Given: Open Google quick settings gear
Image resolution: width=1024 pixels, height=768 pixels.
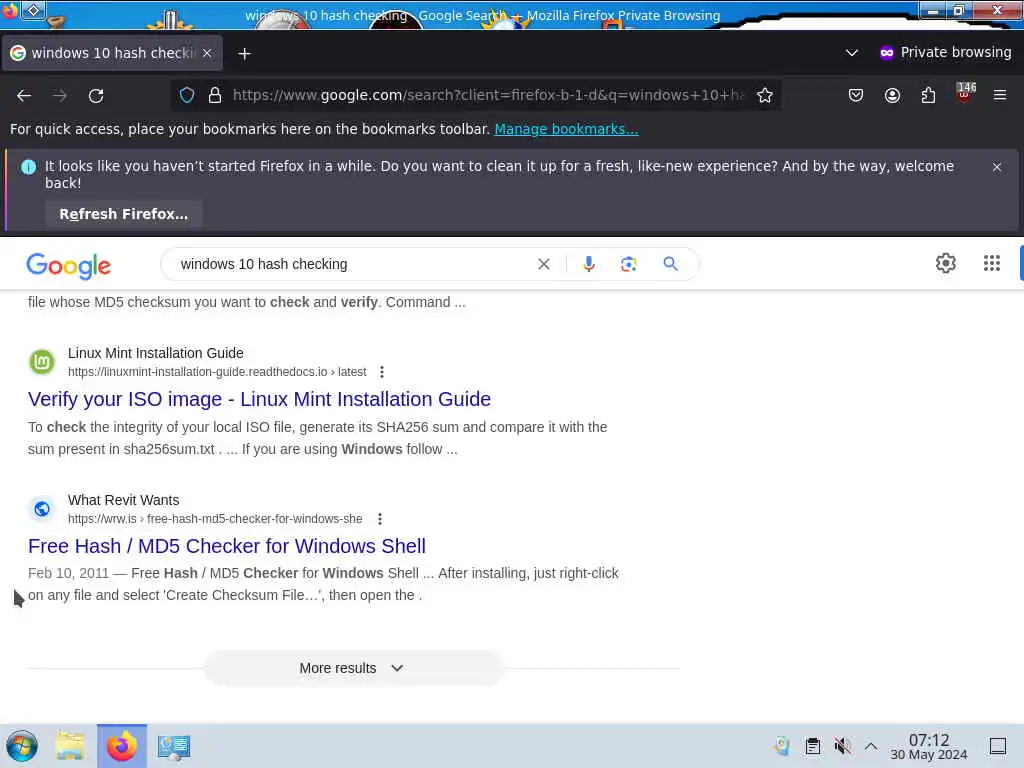Looking at the screenshot, I should 946,263.
